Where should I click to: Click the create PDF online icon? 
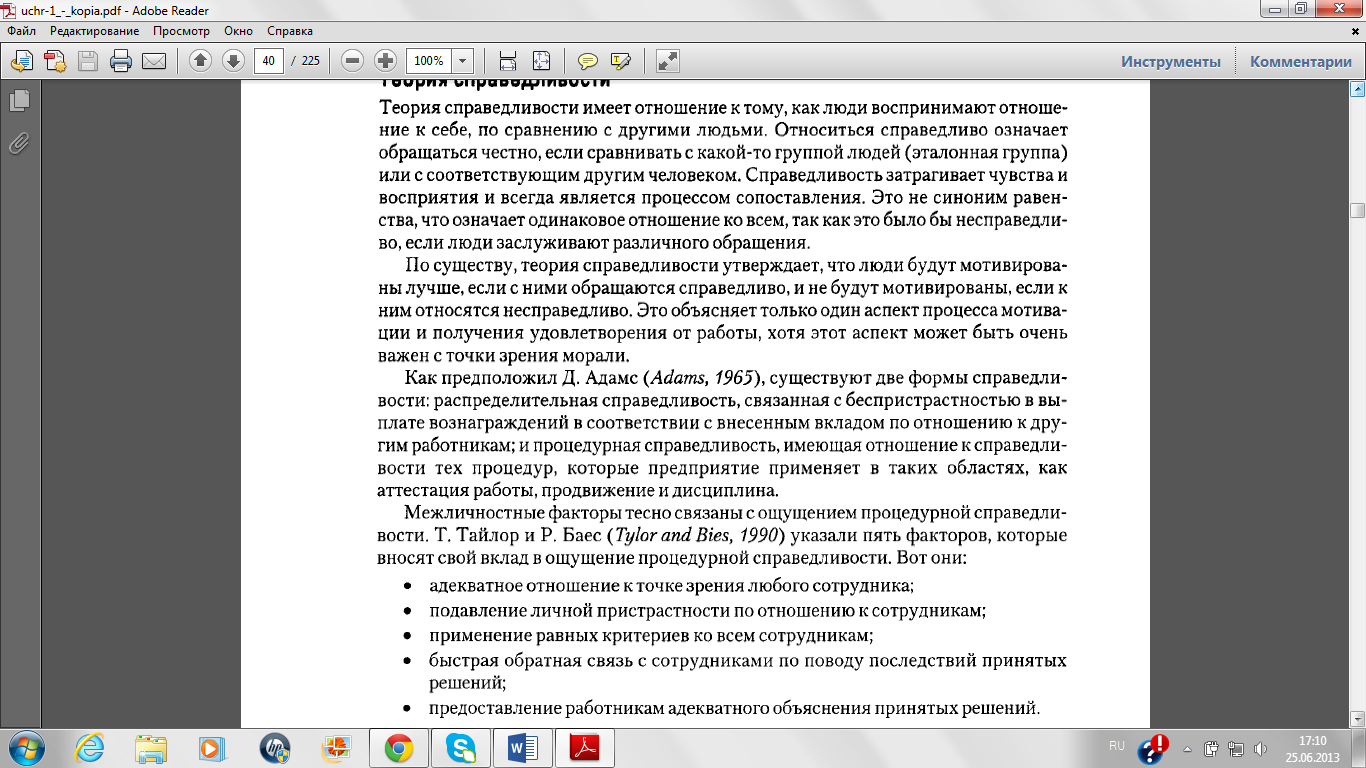click(54, 61)
